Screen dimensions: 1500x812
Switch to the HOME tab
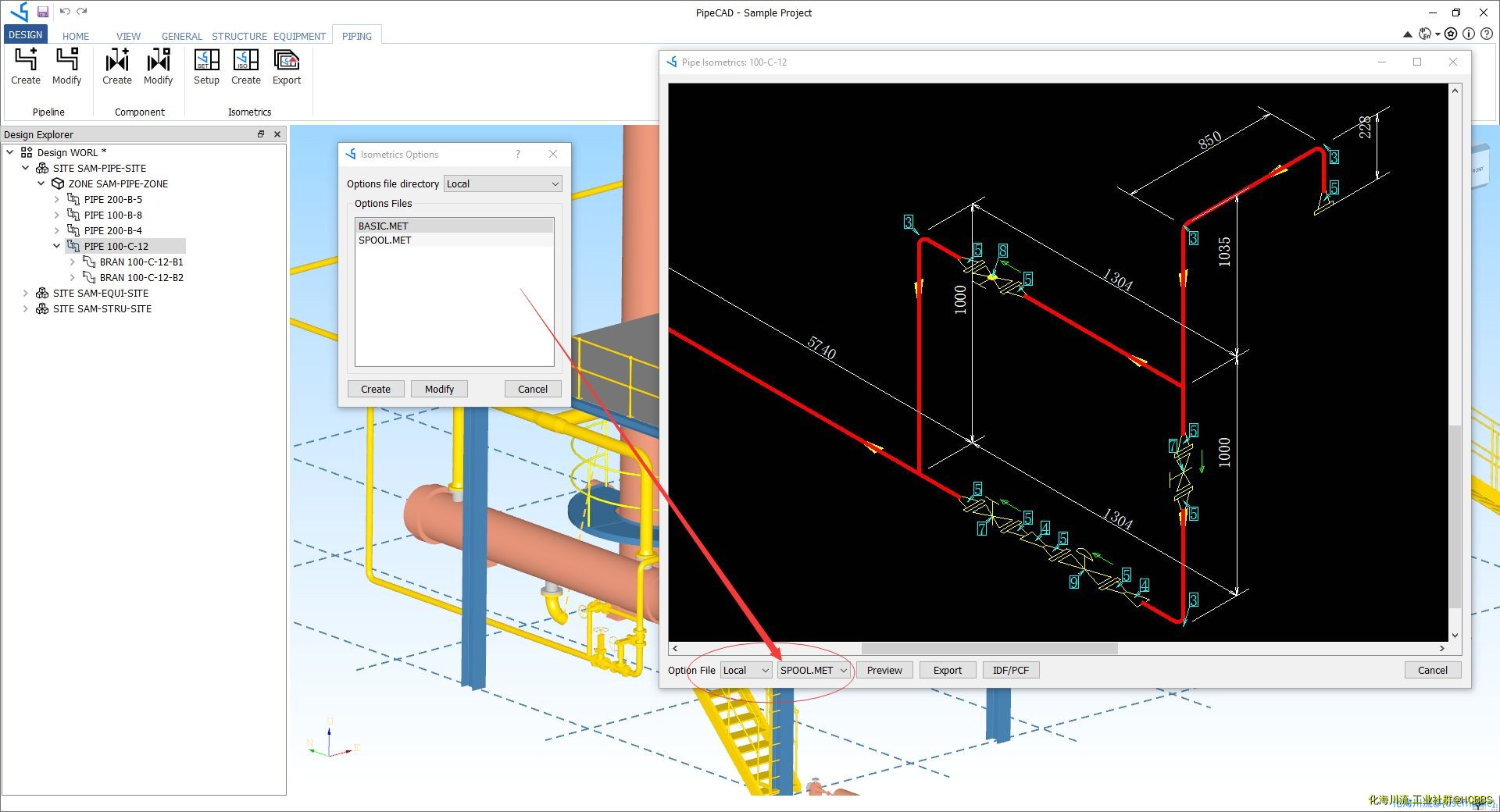(x=76, y=36)
